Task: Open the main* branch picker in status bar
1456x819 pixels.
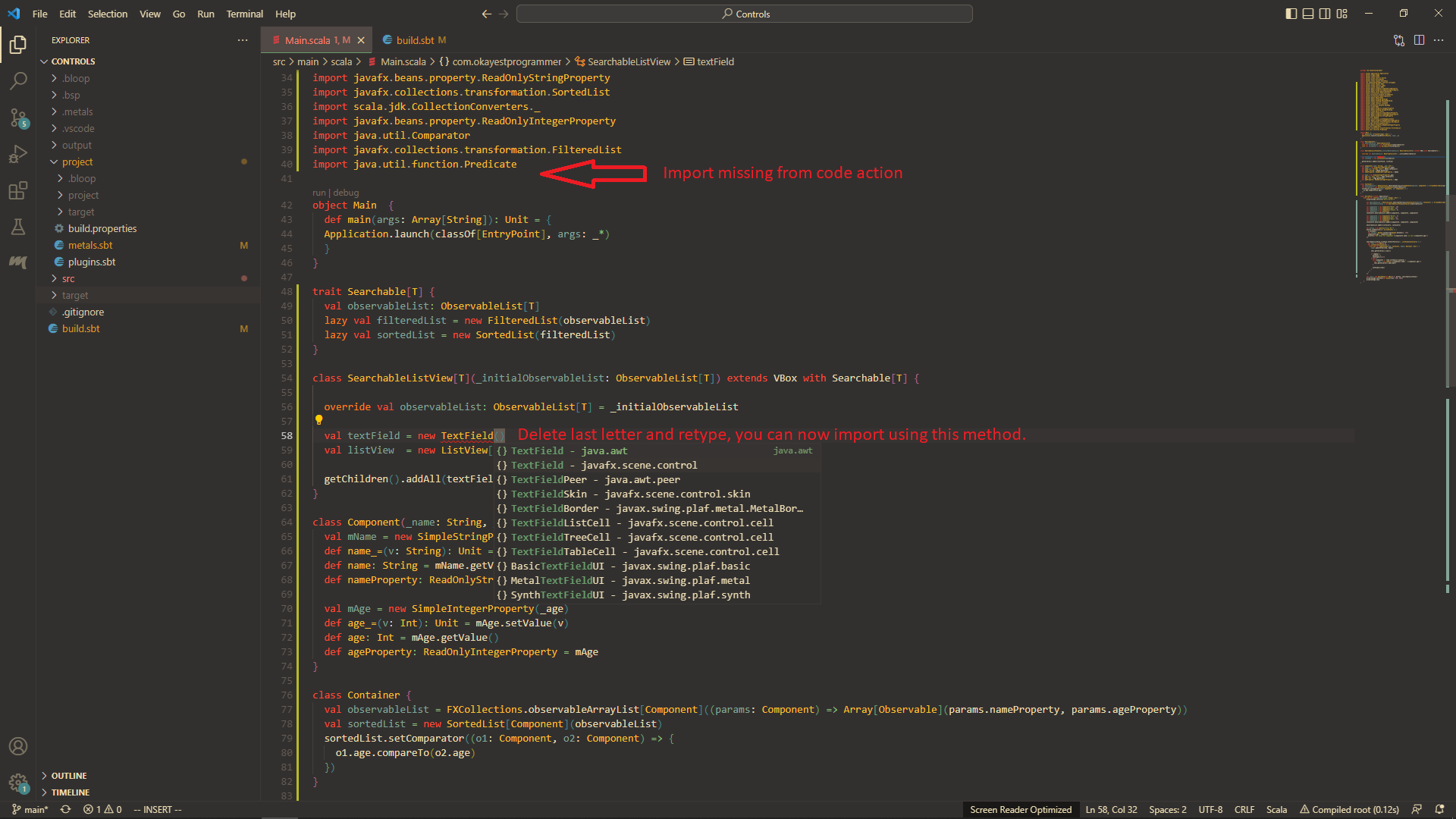Action: click(30, 809)
